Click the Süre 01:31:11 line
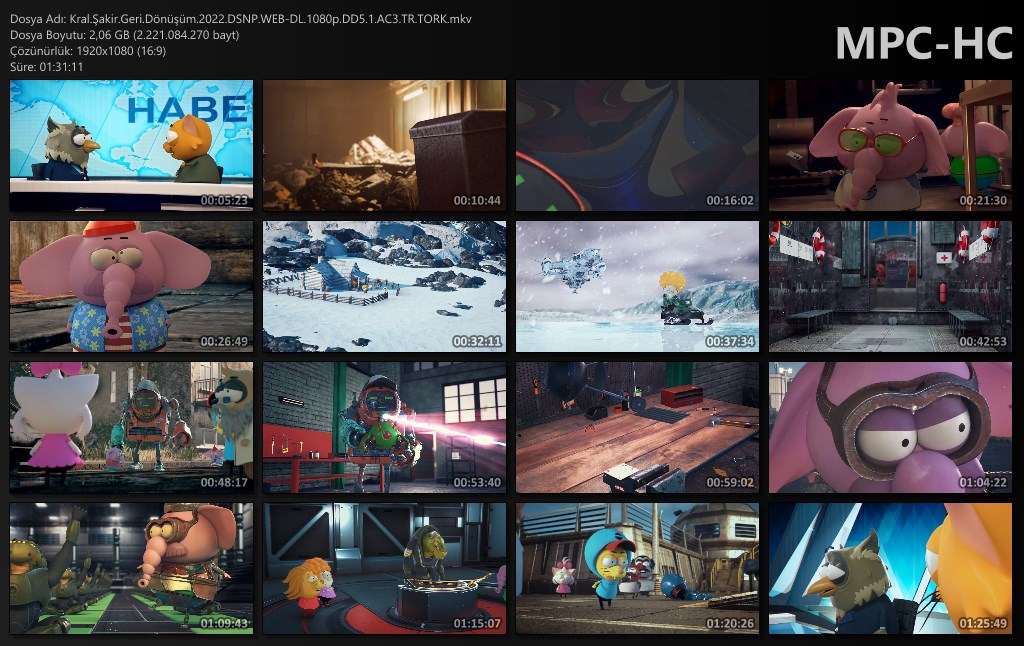This screenshot has width=1024, height=646. [x=46, y=67]
